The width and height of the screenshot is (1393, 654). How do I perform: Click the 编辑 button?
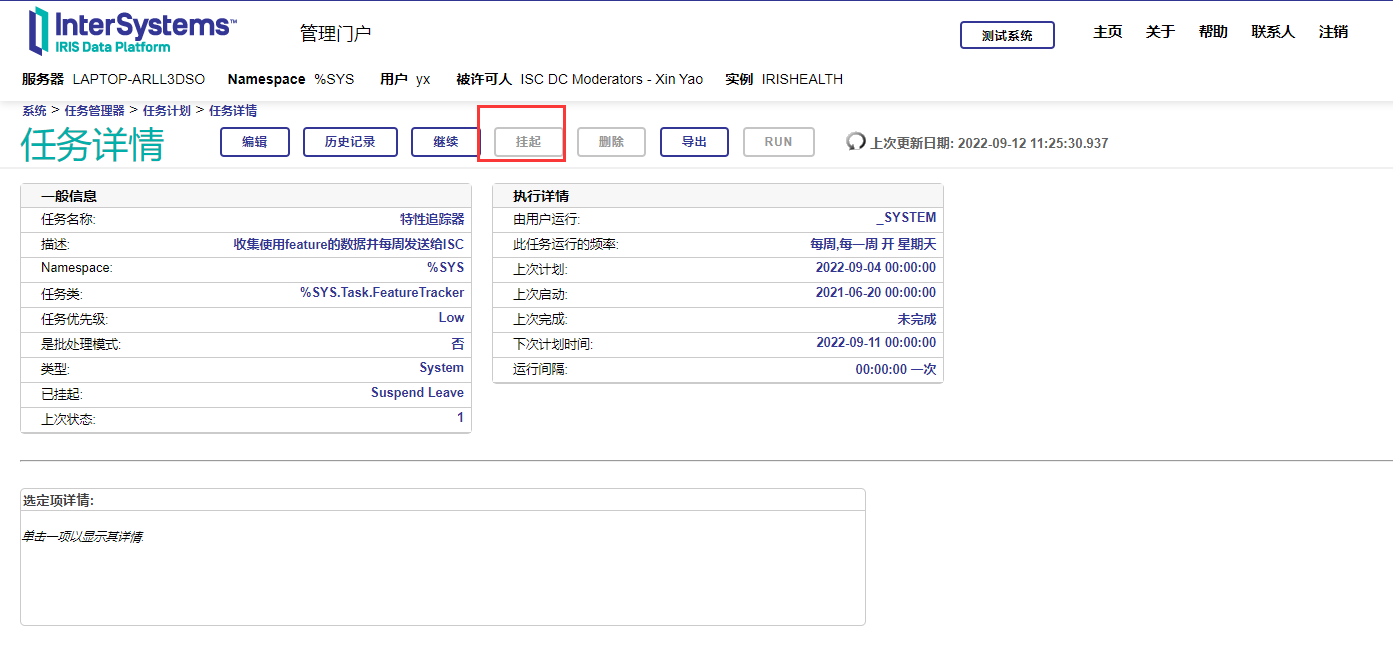pyautogui.click(x=255, y=142)
